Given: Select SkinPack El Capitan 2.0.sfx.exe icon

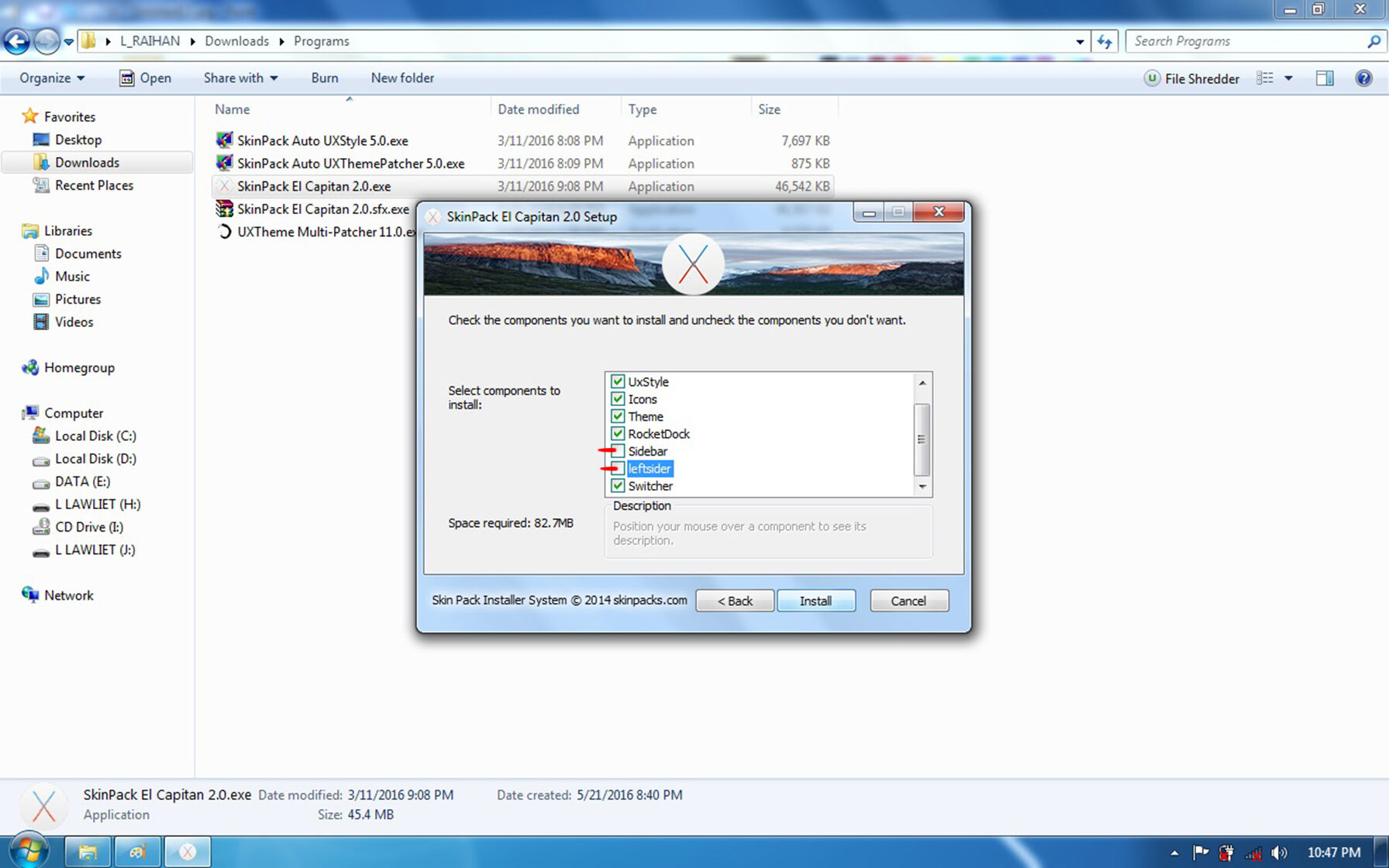Looking at the screenshot, I should [224, 208].
